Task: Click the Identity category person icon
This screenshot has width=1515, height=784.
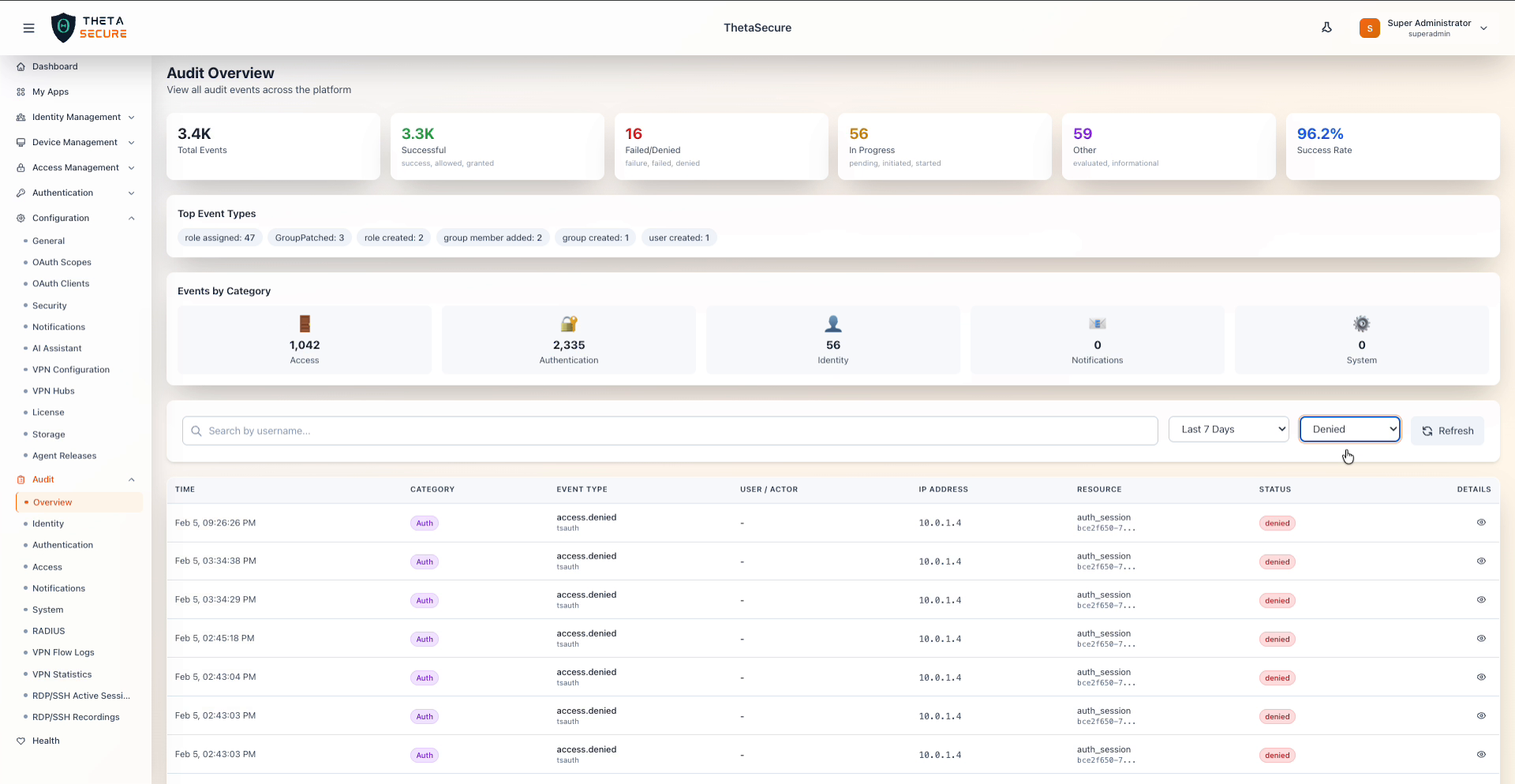Action: (x=832, y=323)
